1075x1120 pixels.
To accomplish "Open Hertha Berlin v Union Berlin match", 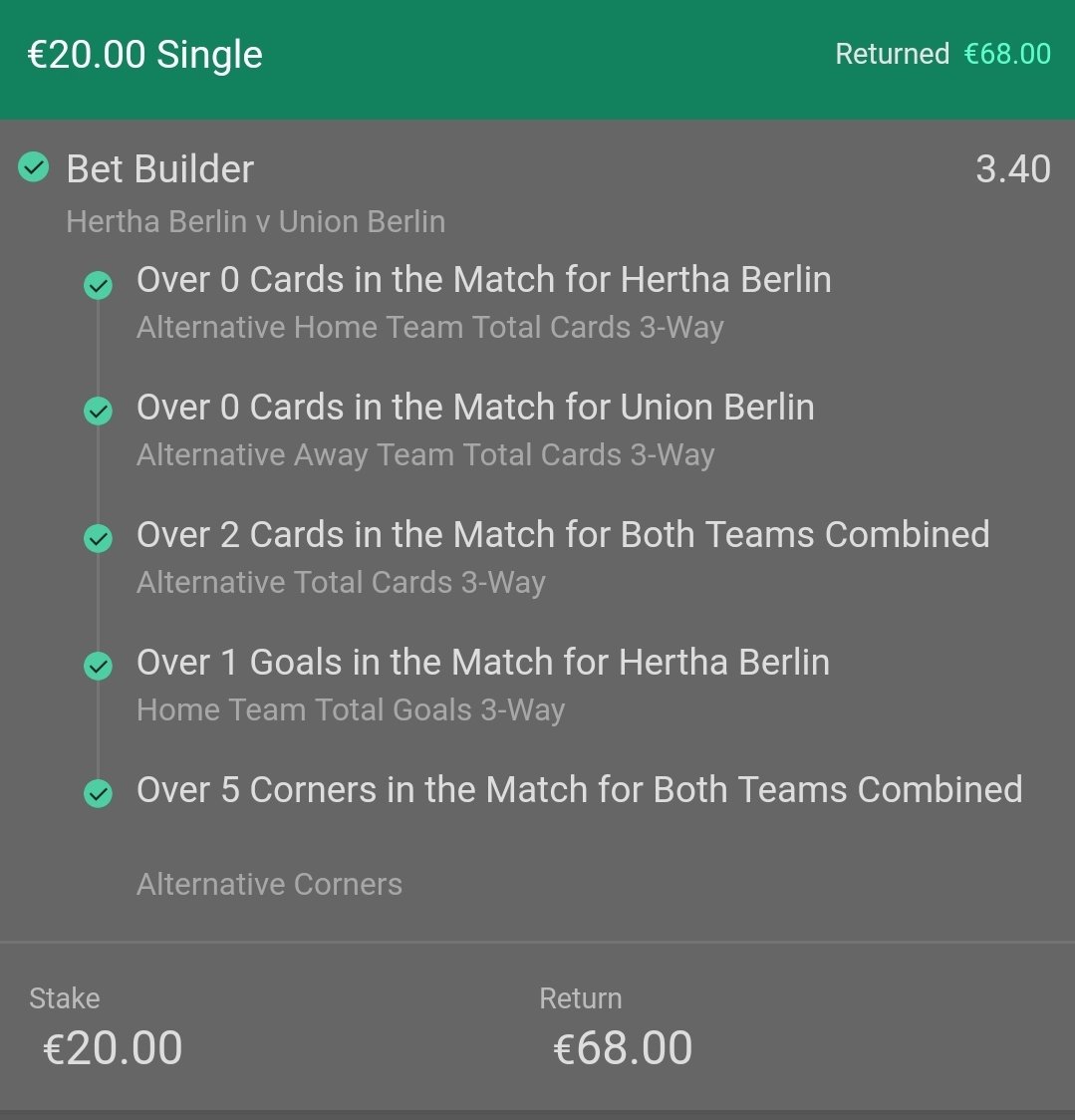I will click(256, 221).
